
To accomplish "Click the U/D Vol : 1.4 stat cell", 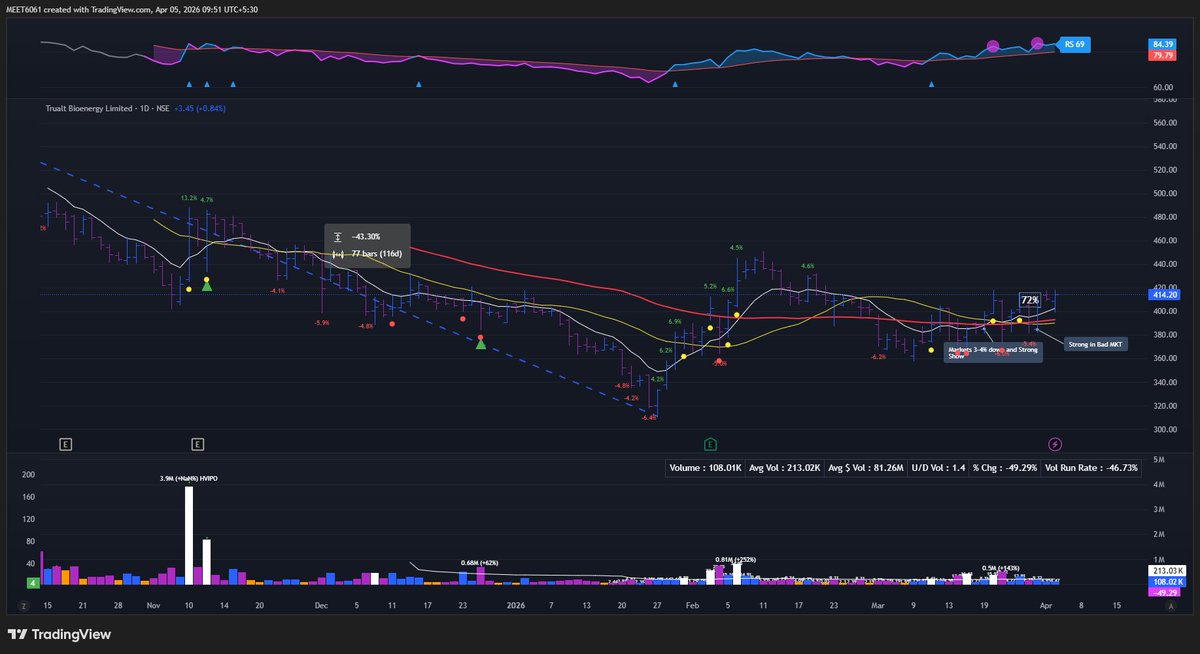I will pos(938,467).
